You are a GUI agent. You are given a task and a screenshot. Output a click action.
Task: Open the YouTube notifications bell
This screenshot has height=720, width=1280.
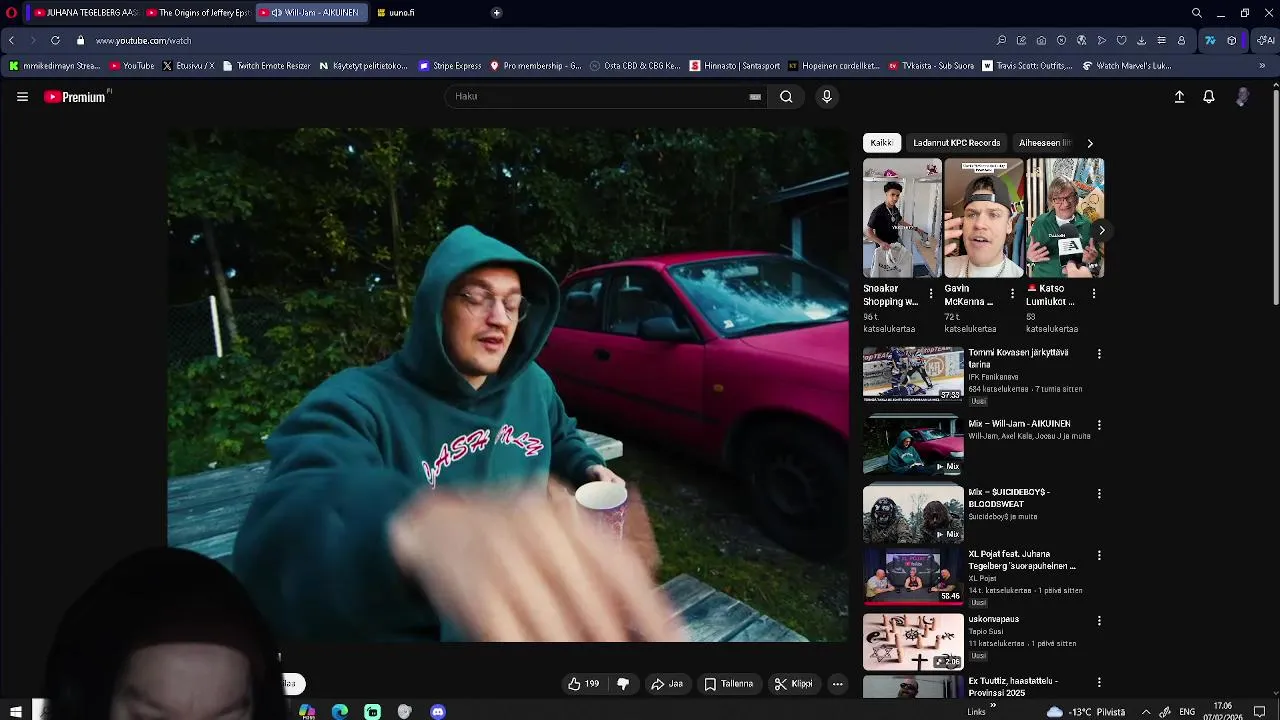(1209, 97)
